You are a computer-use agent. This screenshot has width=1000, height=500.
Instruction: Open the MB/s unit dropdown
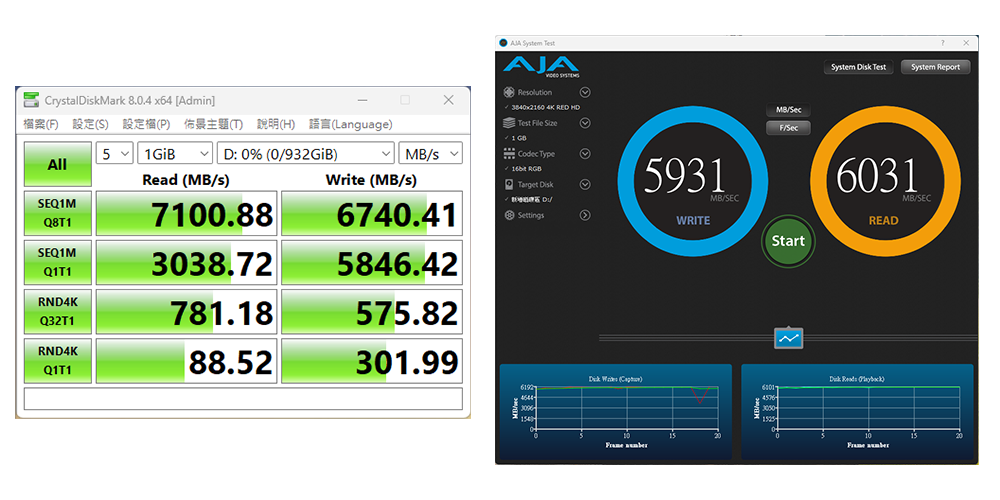click(x=430, y=154)
